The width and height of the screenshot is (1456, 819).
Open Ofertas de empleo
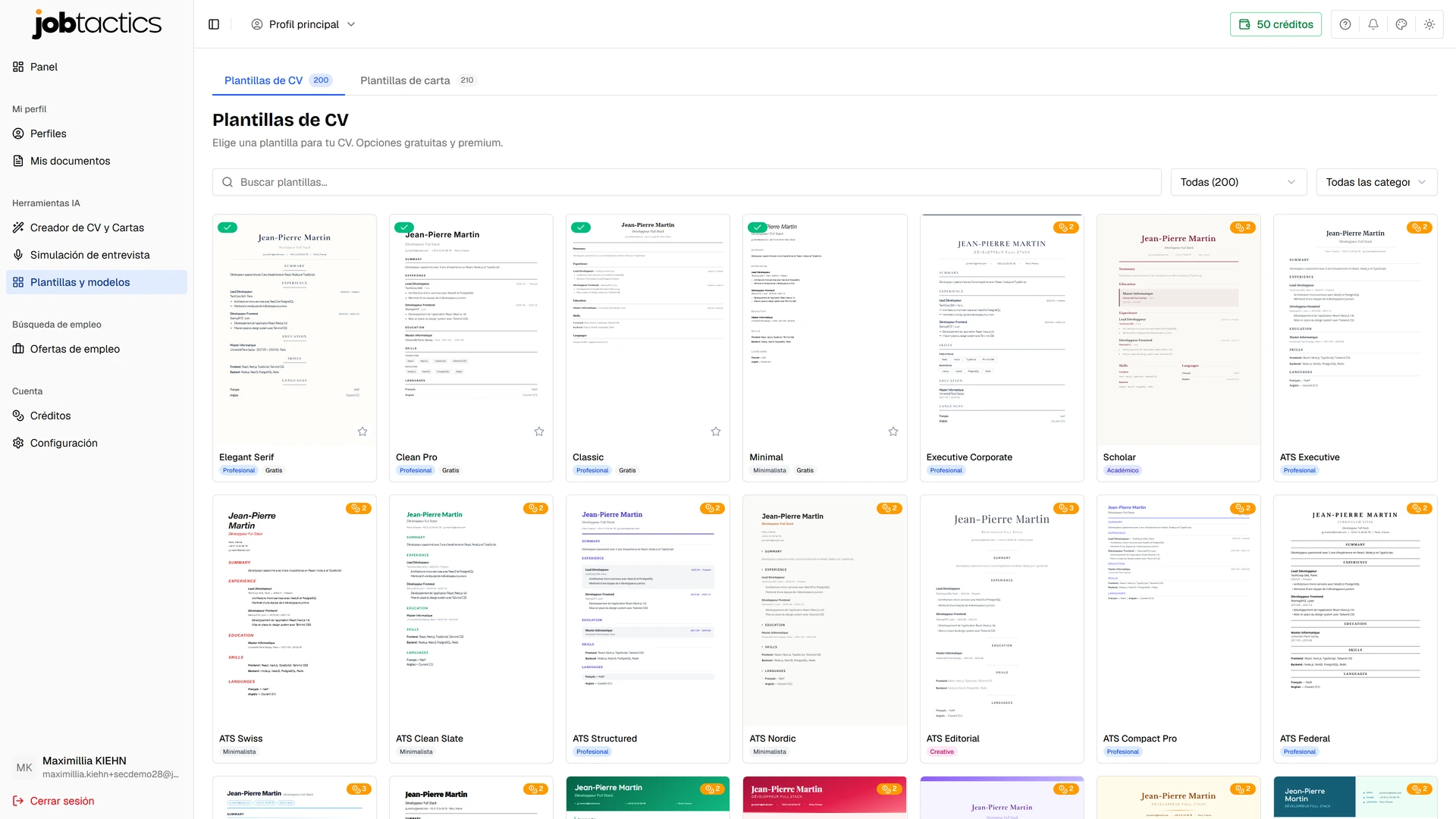pos(96,349)
